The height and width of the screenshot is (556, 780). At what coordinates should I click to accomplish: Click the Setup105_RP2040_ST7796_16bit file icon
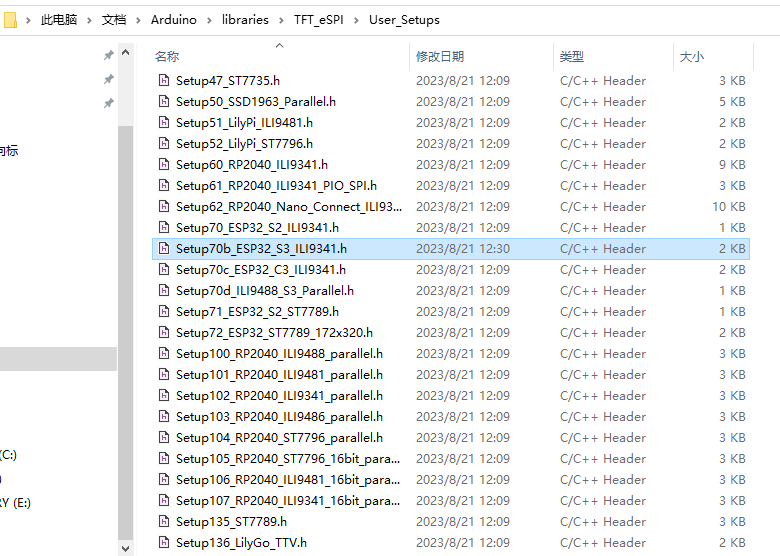tap(164, 459)
